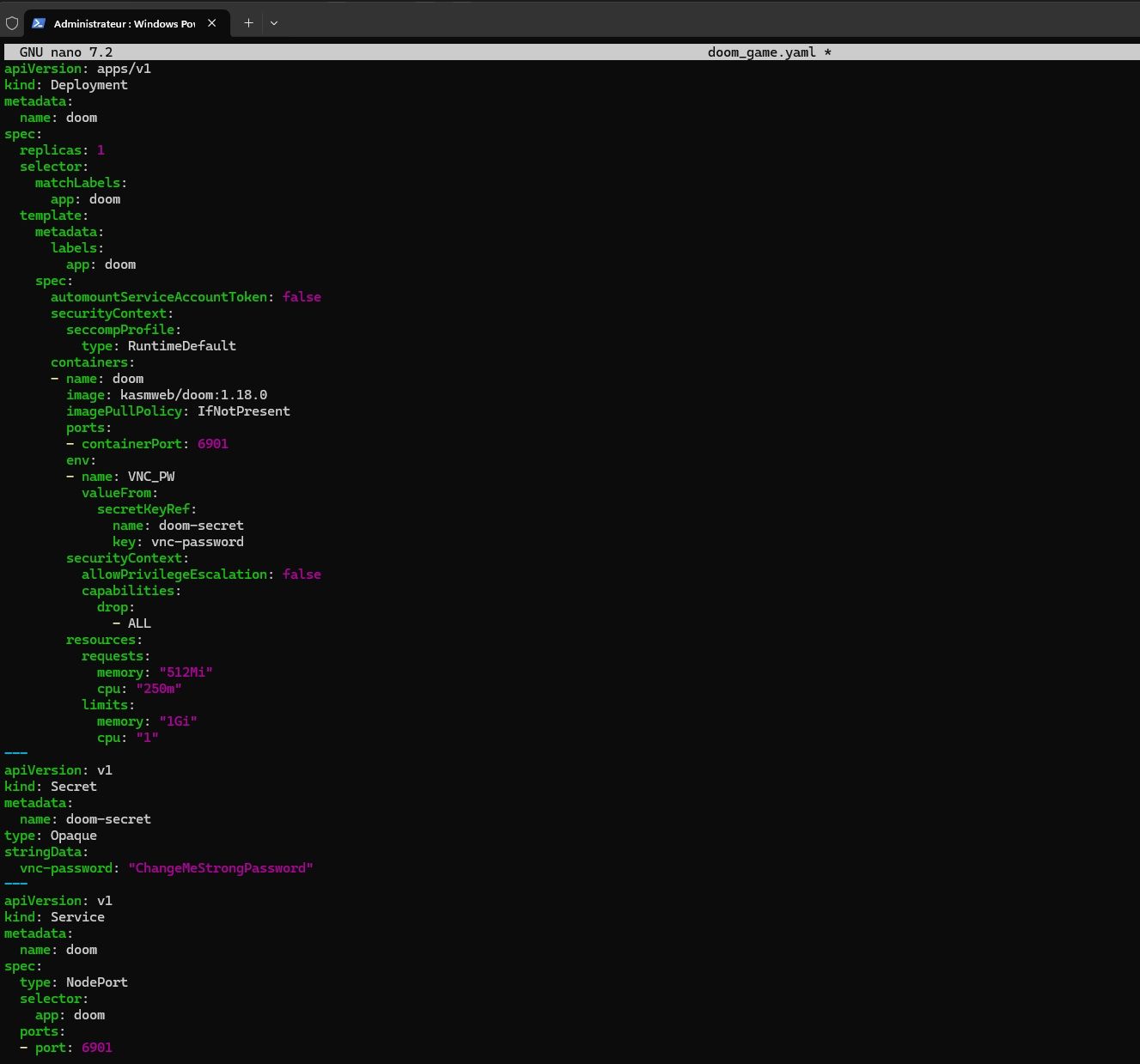Click 'allowPrivilegeEscalation: false' line
Screen dimensions: 1140x1064
(201, 575)
